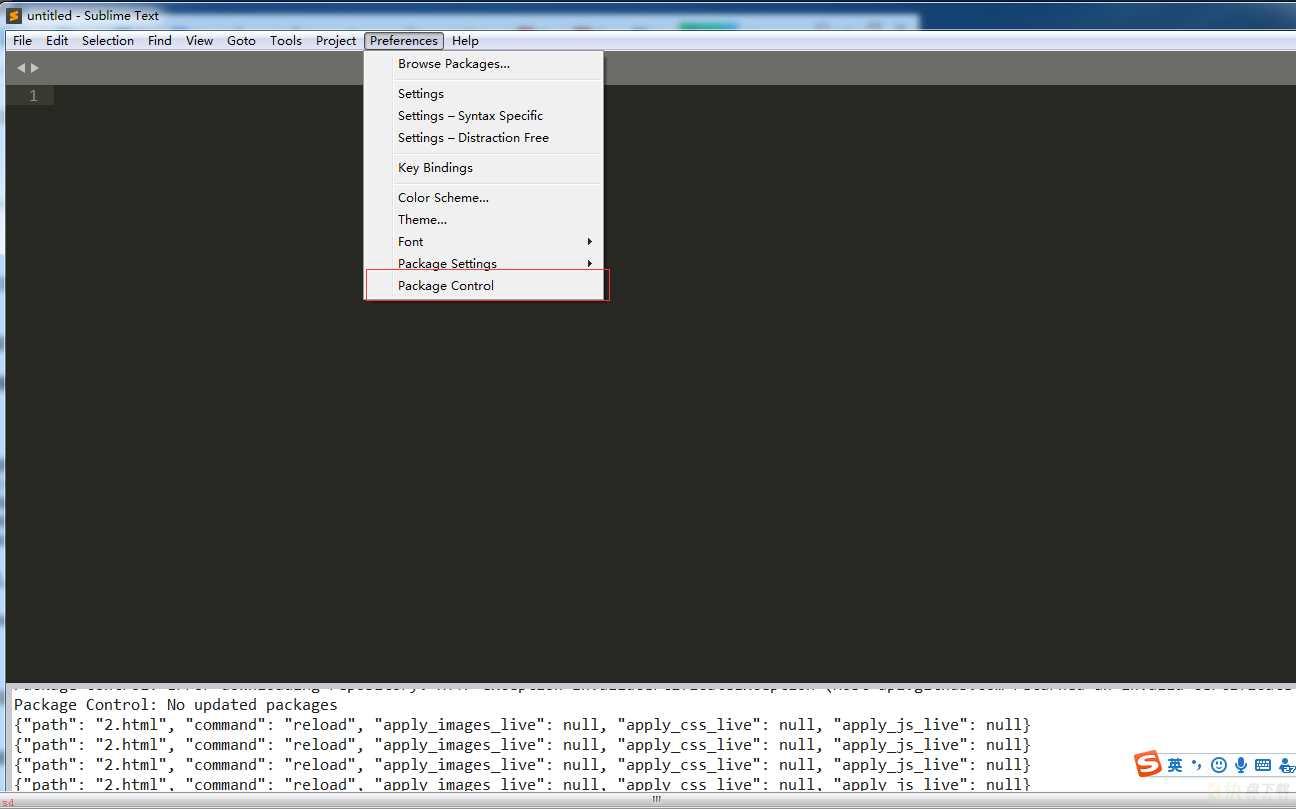The width and height of the screenshot is (1296, 809).
Task: Open the View menu
Action: pyautogui.click(x=199, y=41)
